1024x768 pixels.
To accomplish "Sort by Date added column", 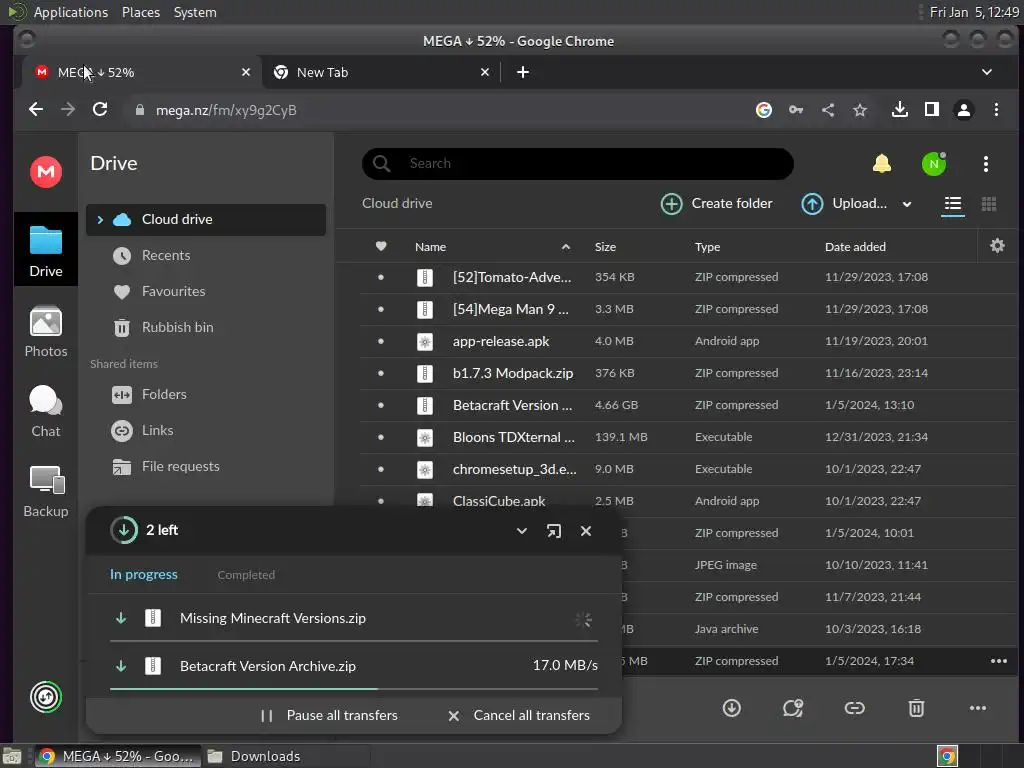I will click(855, 247).
